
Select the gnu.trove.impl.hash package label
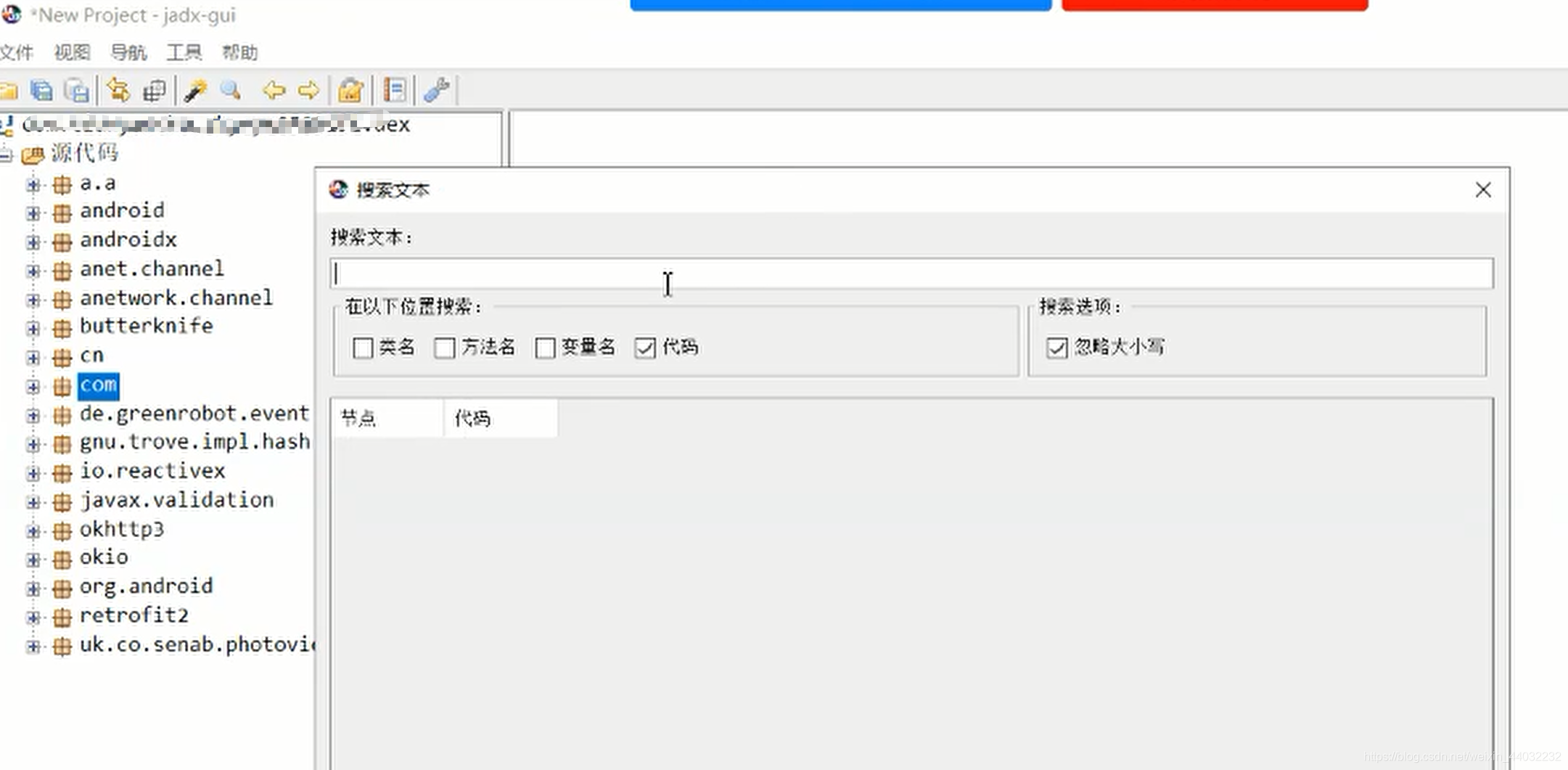click(x=195, y=442)
